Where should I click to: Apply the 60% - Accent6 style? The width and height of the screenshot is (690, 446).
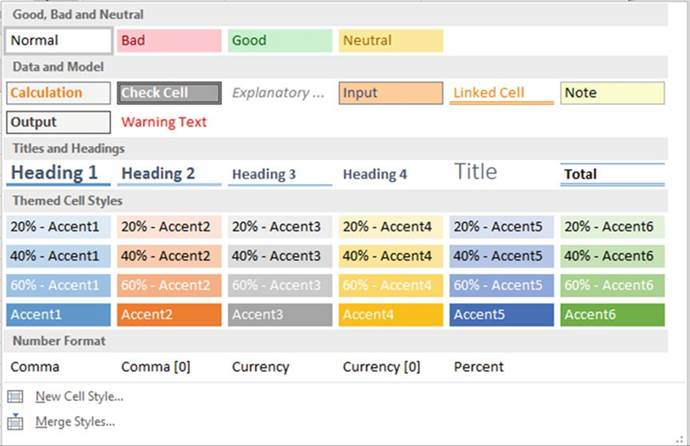pyautogui.click(x=612, y=285)
